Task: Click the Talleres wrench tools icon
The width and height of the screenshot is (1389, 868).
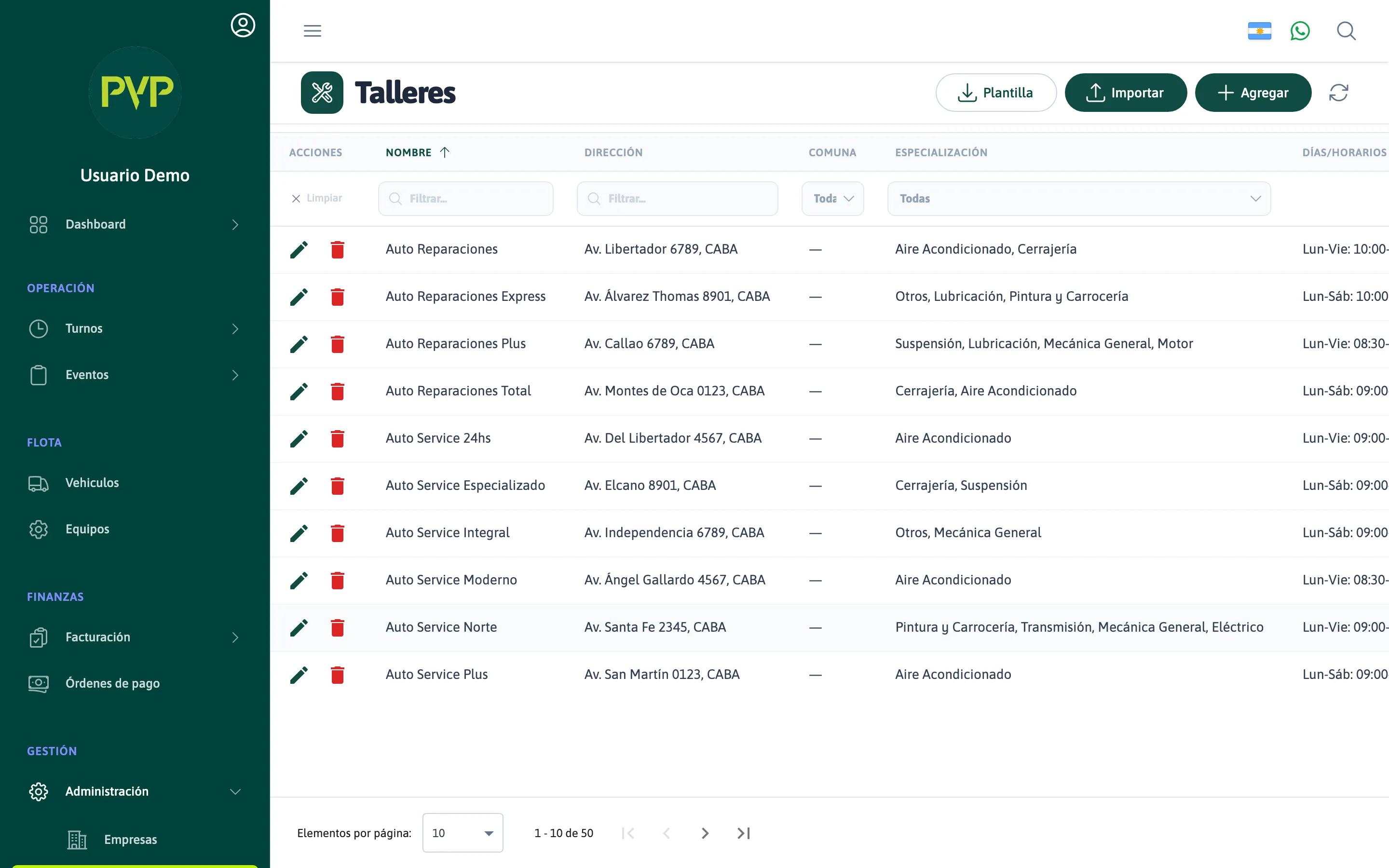Action: point(322,93)
